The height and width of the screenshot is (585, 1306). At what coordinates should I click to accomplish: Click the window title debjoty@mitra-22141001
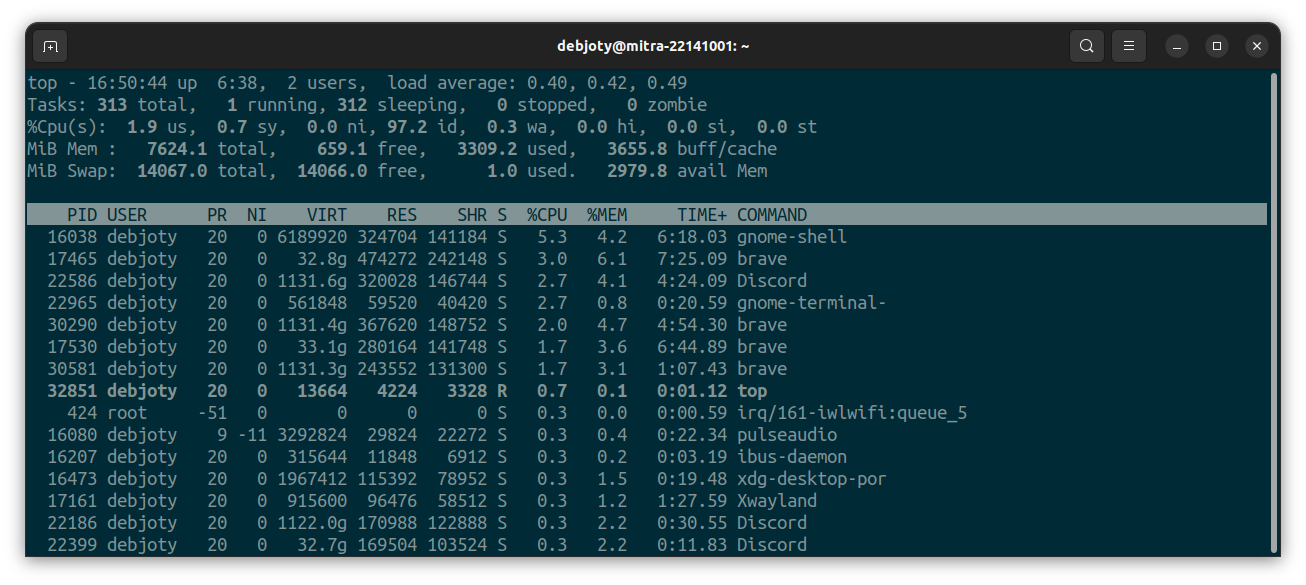point(653,46)
